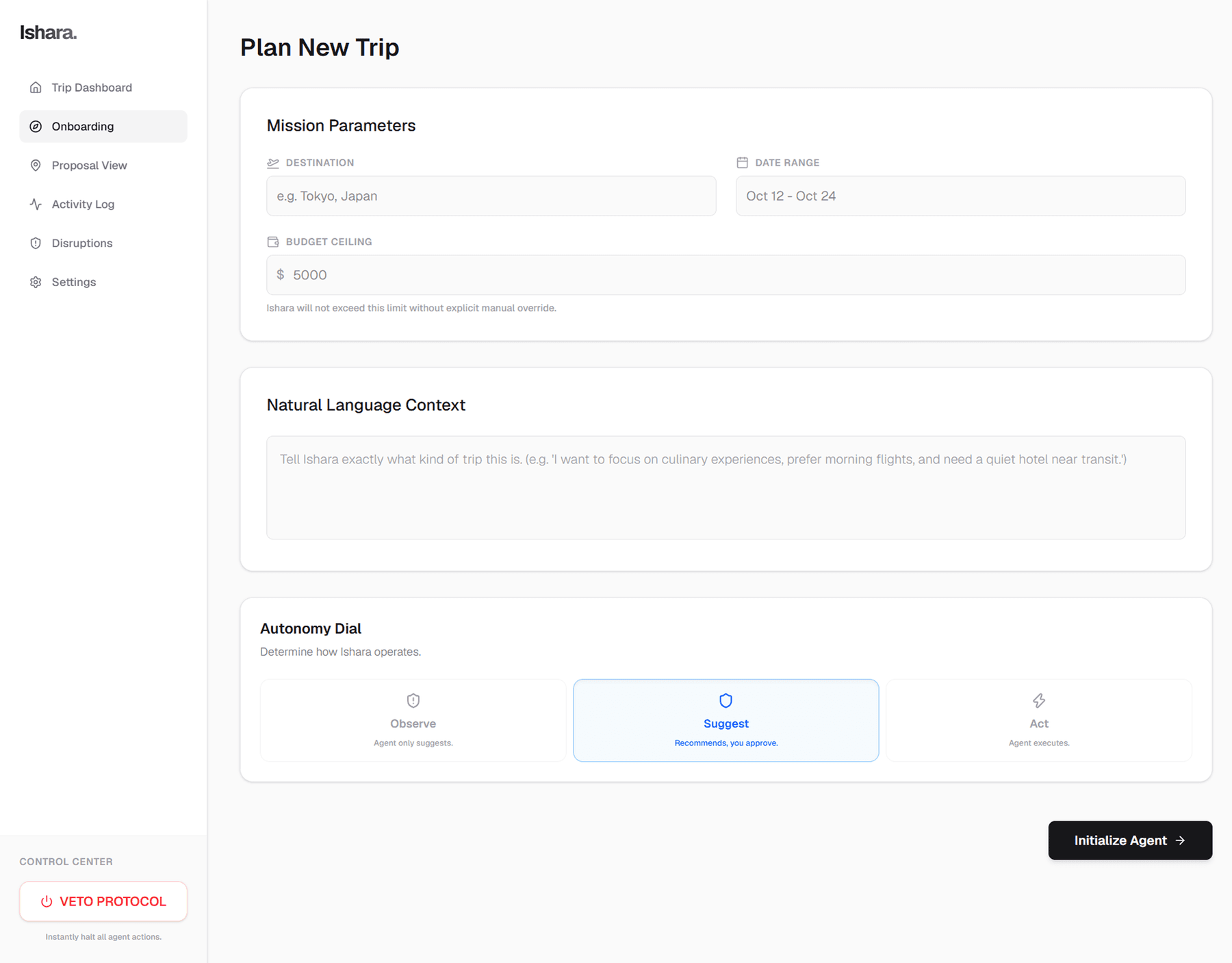Click the 'Mission Parameters' section title
The image size is (1232, 963).
341,125
